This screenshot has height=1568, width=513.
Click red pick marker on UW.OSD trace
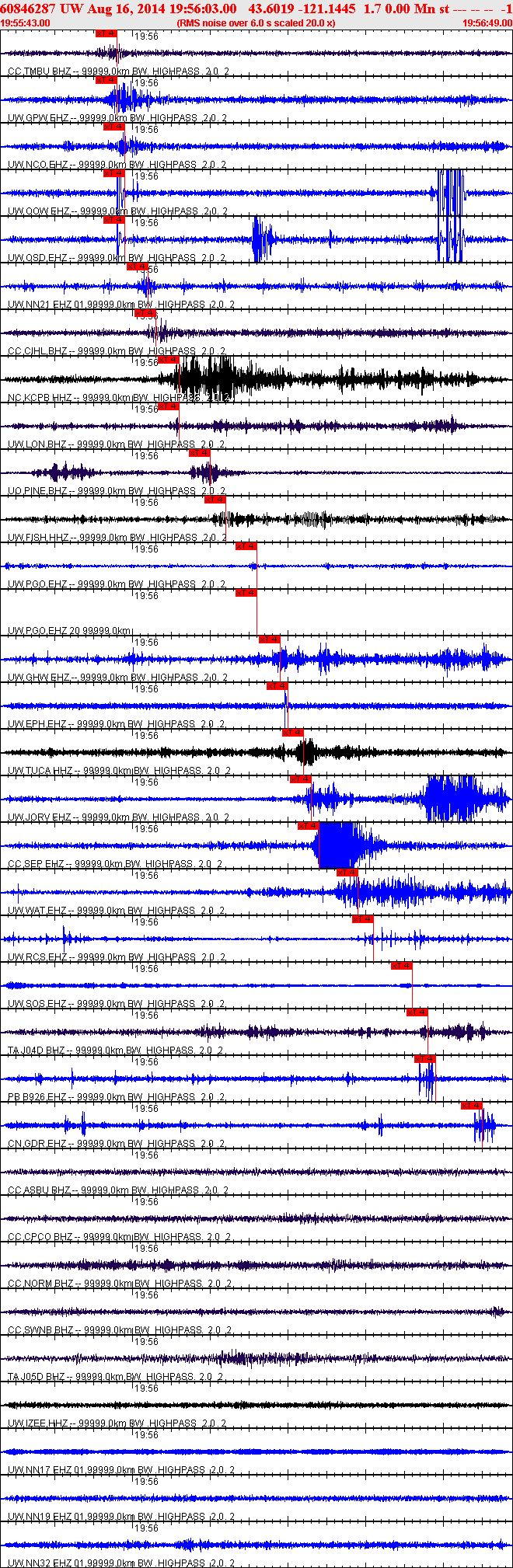click(x=113, y=220)
